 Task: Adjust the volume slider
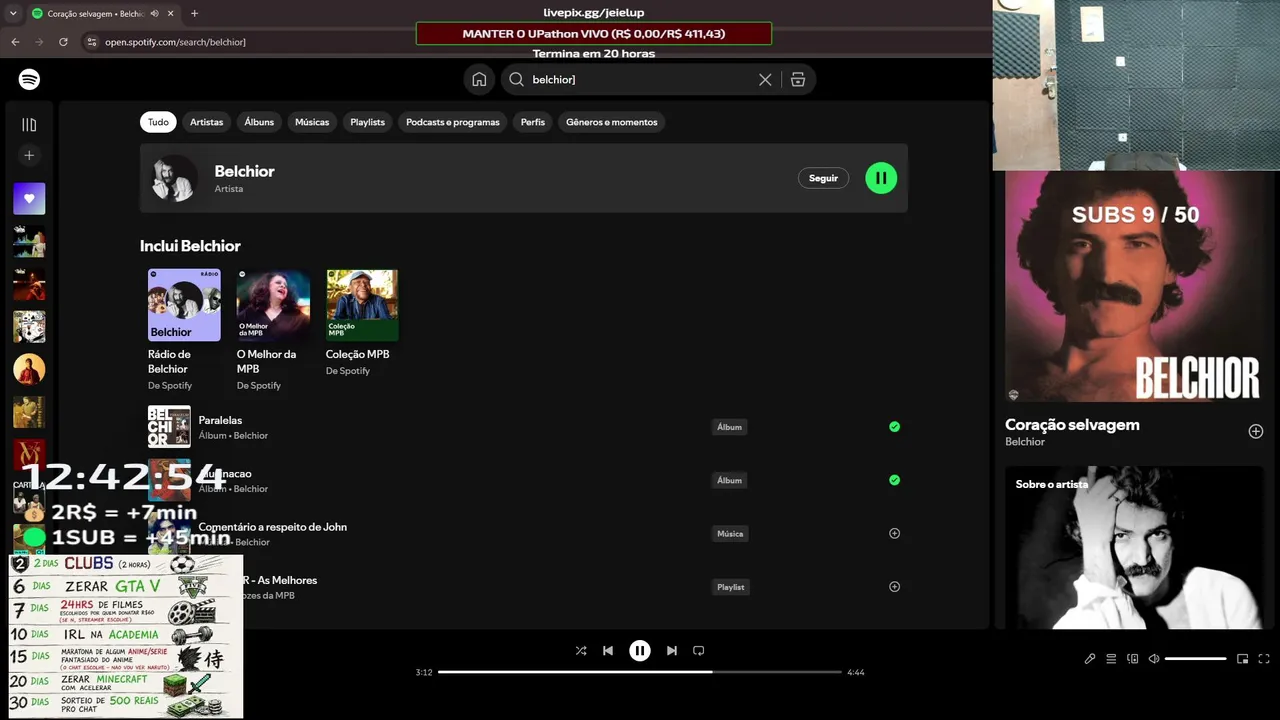click(1196, 659)
